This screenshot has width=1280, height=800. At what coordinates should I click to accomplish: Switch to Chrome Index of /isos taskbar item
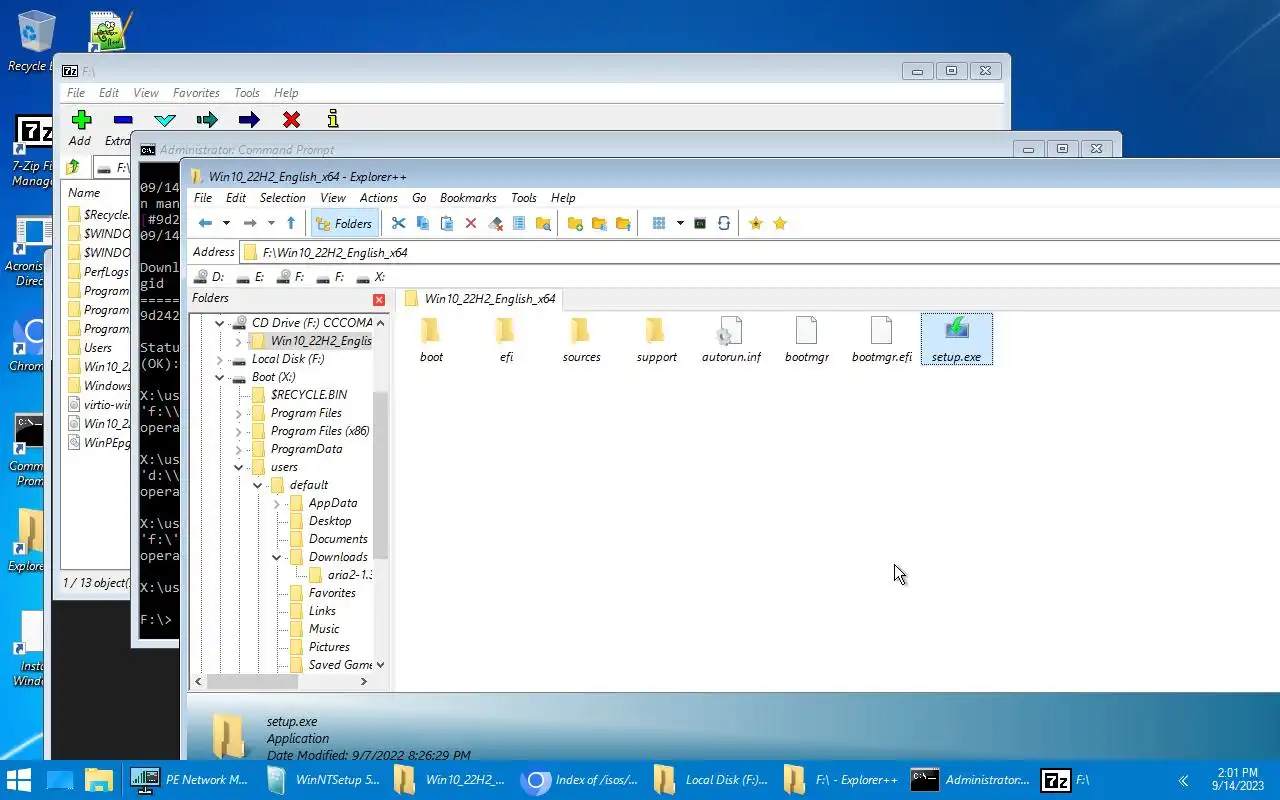[x=580, y=780]
